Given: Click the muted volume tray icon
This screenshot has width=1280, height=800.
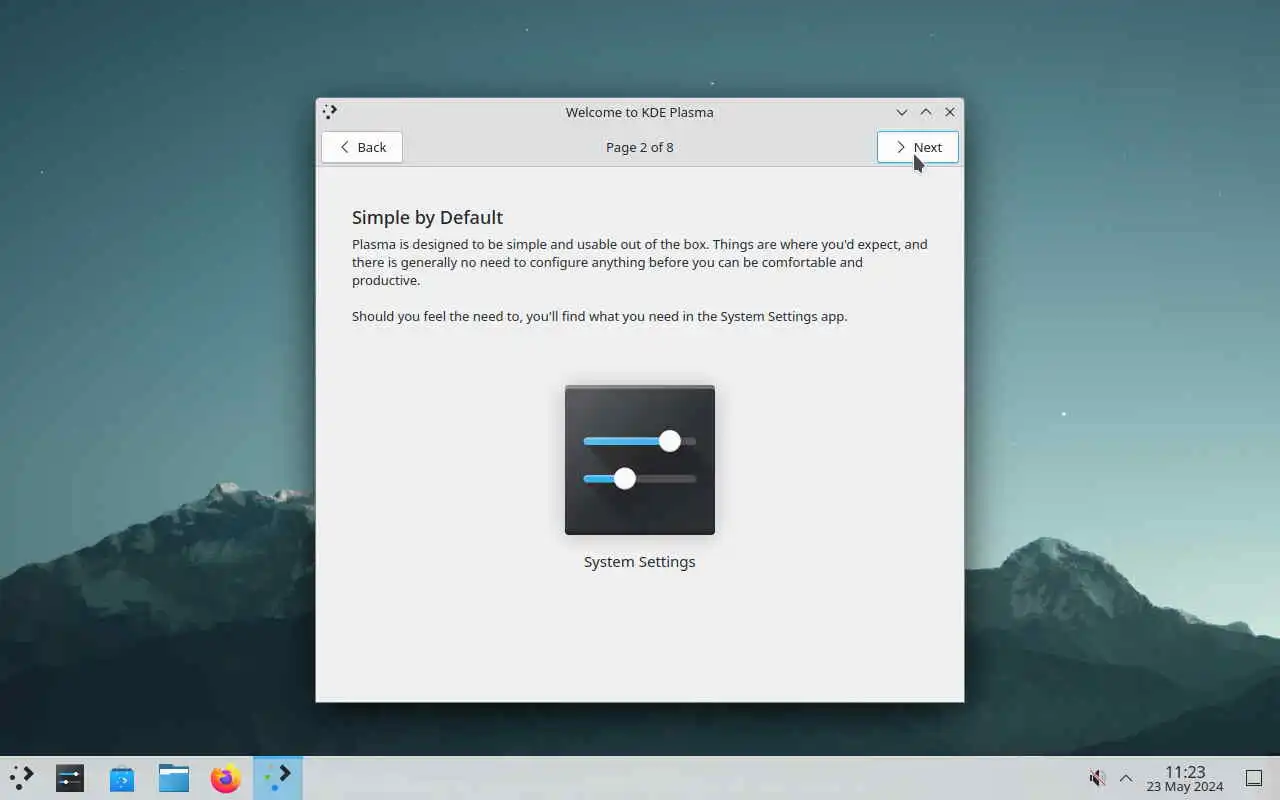Looking at the screenshot, I should click(1097, 778).
